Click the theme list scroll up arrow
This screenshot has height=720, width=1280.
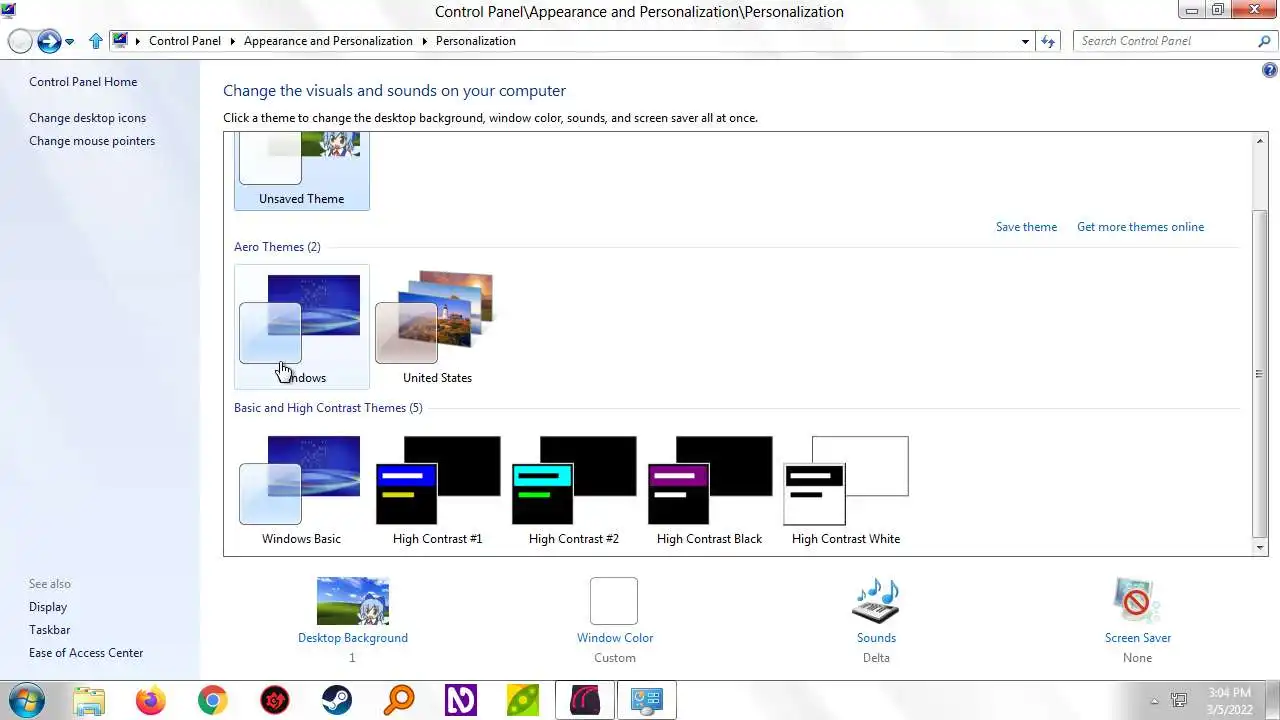(x=1260, y=141)
